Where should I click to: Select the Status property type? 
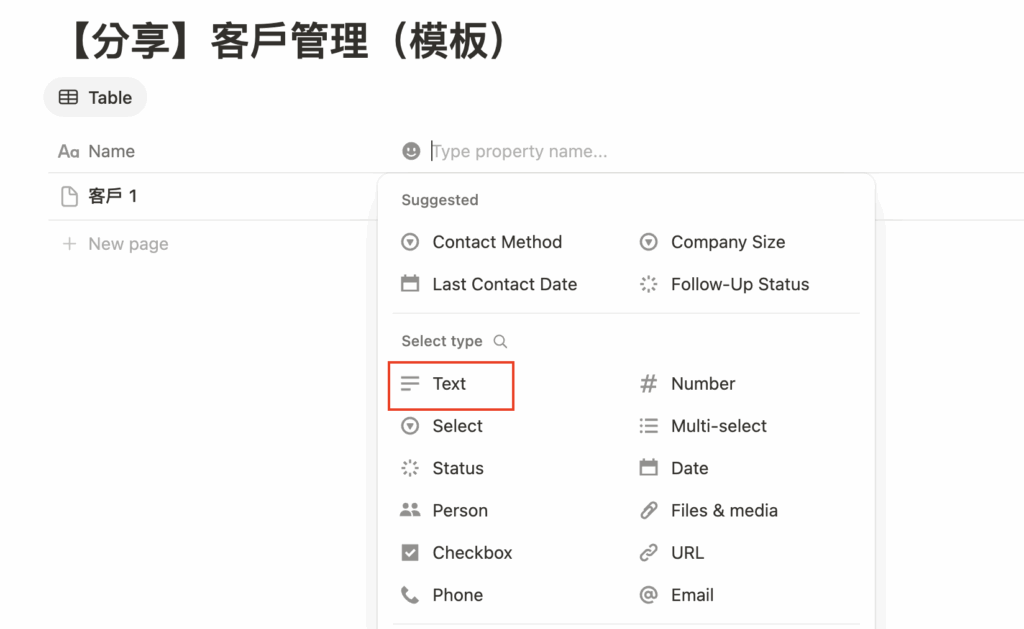pos(457,468)
